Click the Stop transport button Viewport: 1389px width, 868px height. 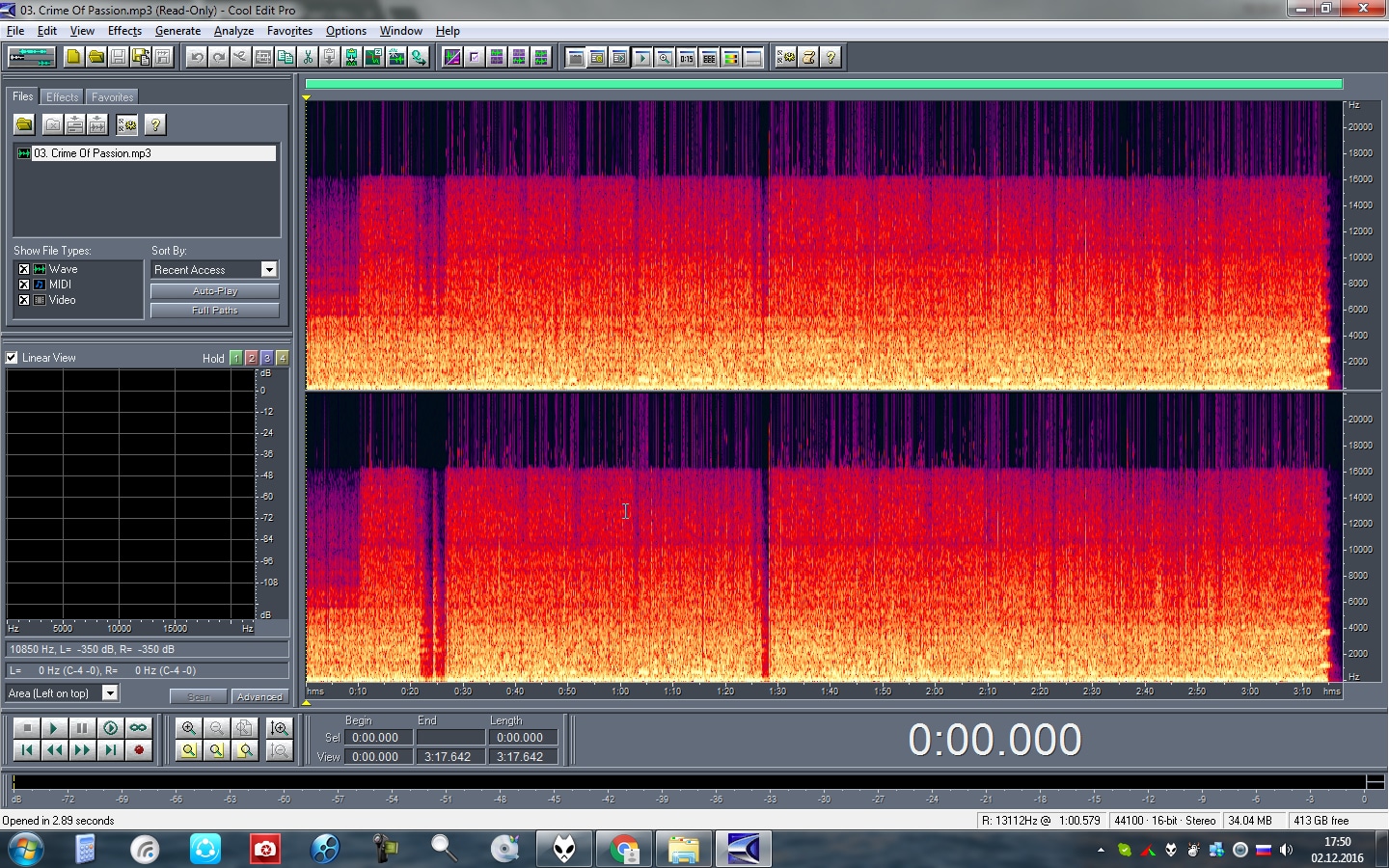[26, 728]
